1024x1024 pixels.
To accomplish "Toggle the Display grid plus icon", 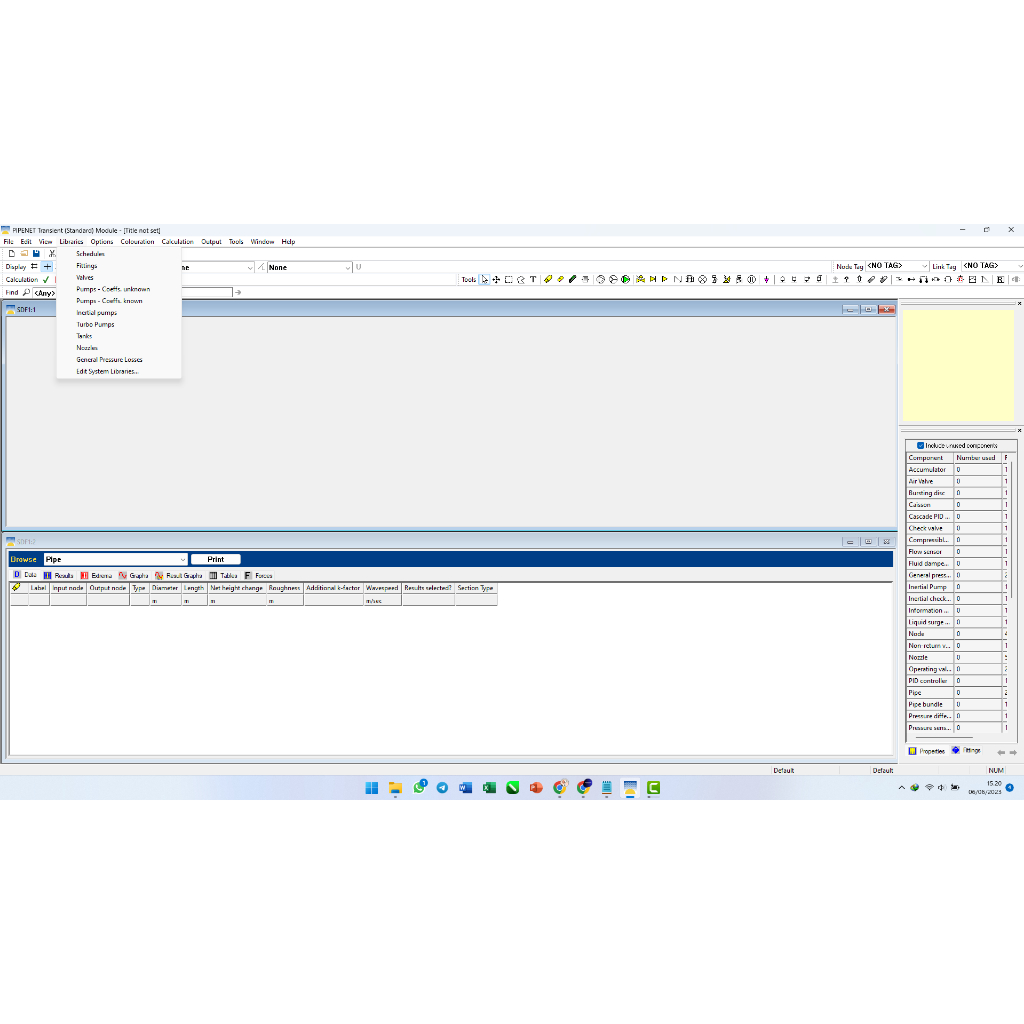I will pyautogui.click(x=47, y=266).
